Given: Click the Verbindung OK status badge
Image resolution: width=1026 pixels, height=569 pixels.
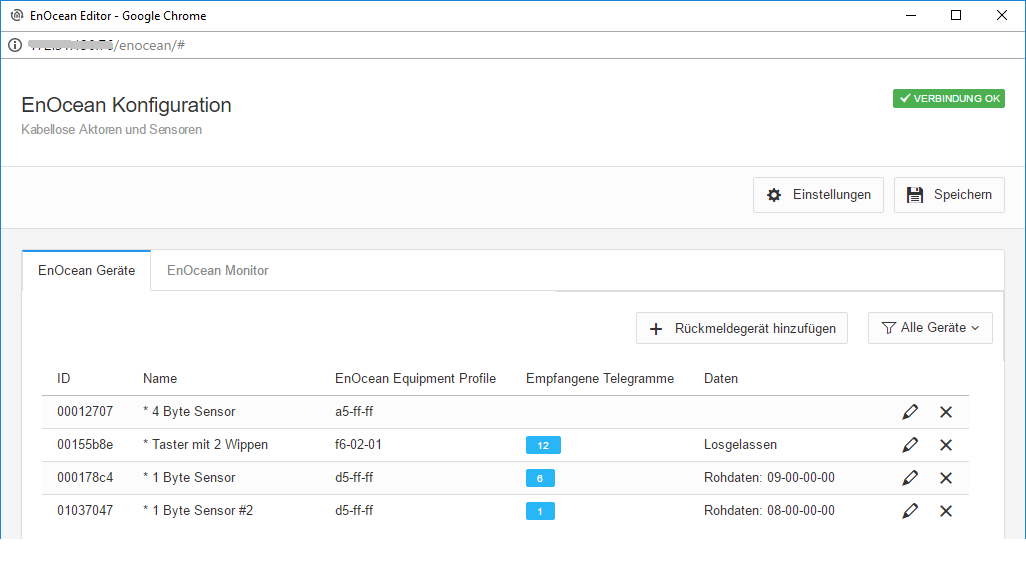Looking at the screenshot, I should pos(948,99).
